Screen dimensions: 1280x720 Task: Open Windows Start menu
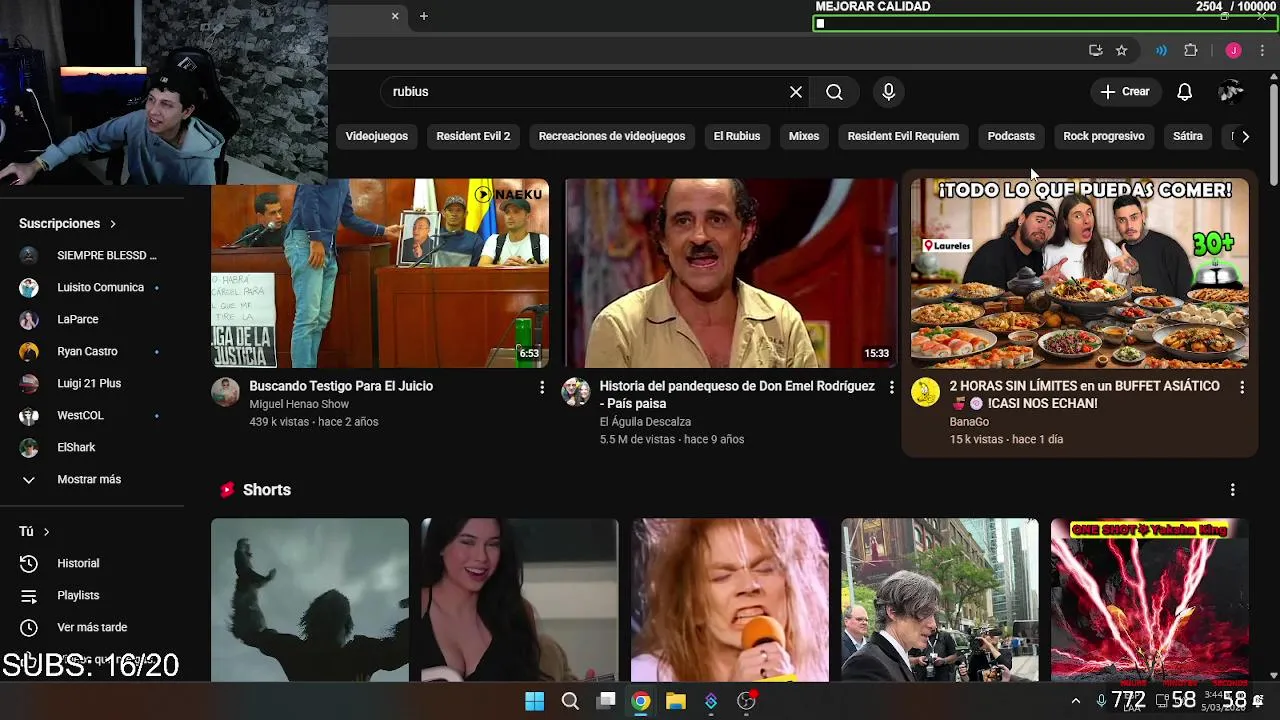(535, 701)
